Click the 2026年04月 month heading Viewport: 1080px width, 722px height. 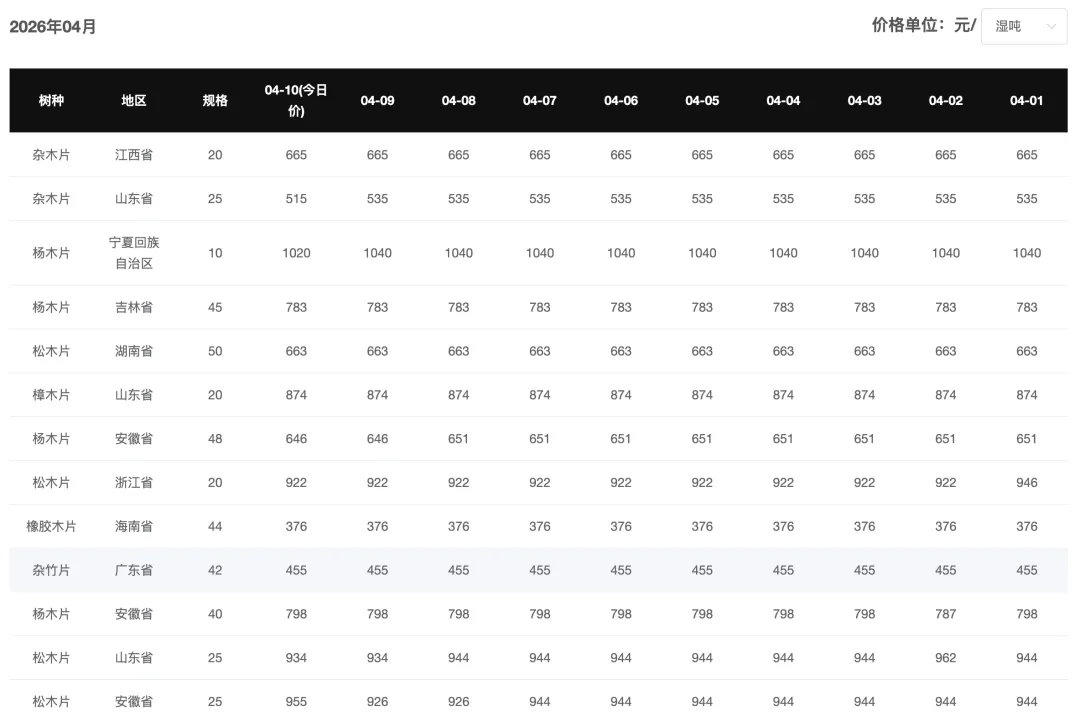pyautogui.click(x=53, y=27)
